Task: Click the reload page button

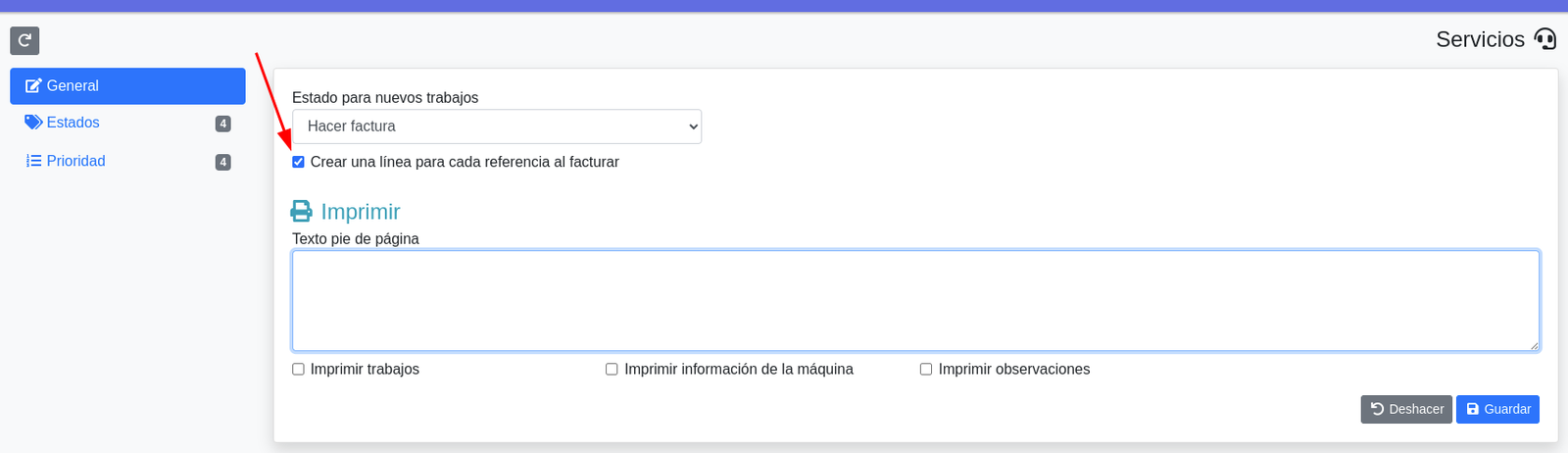Action: 24,40
